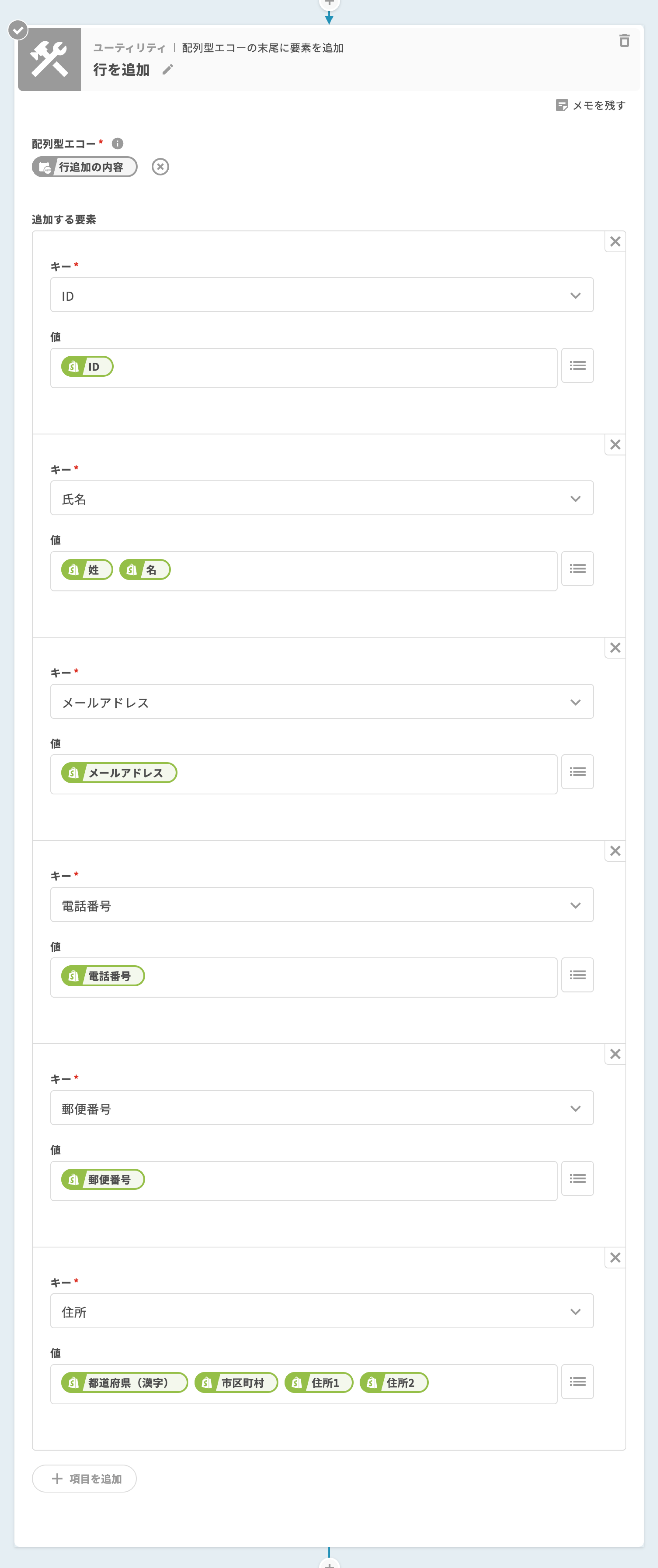Remove the ID key element row
The image size is (658, 1568).
tap(615, 242)
